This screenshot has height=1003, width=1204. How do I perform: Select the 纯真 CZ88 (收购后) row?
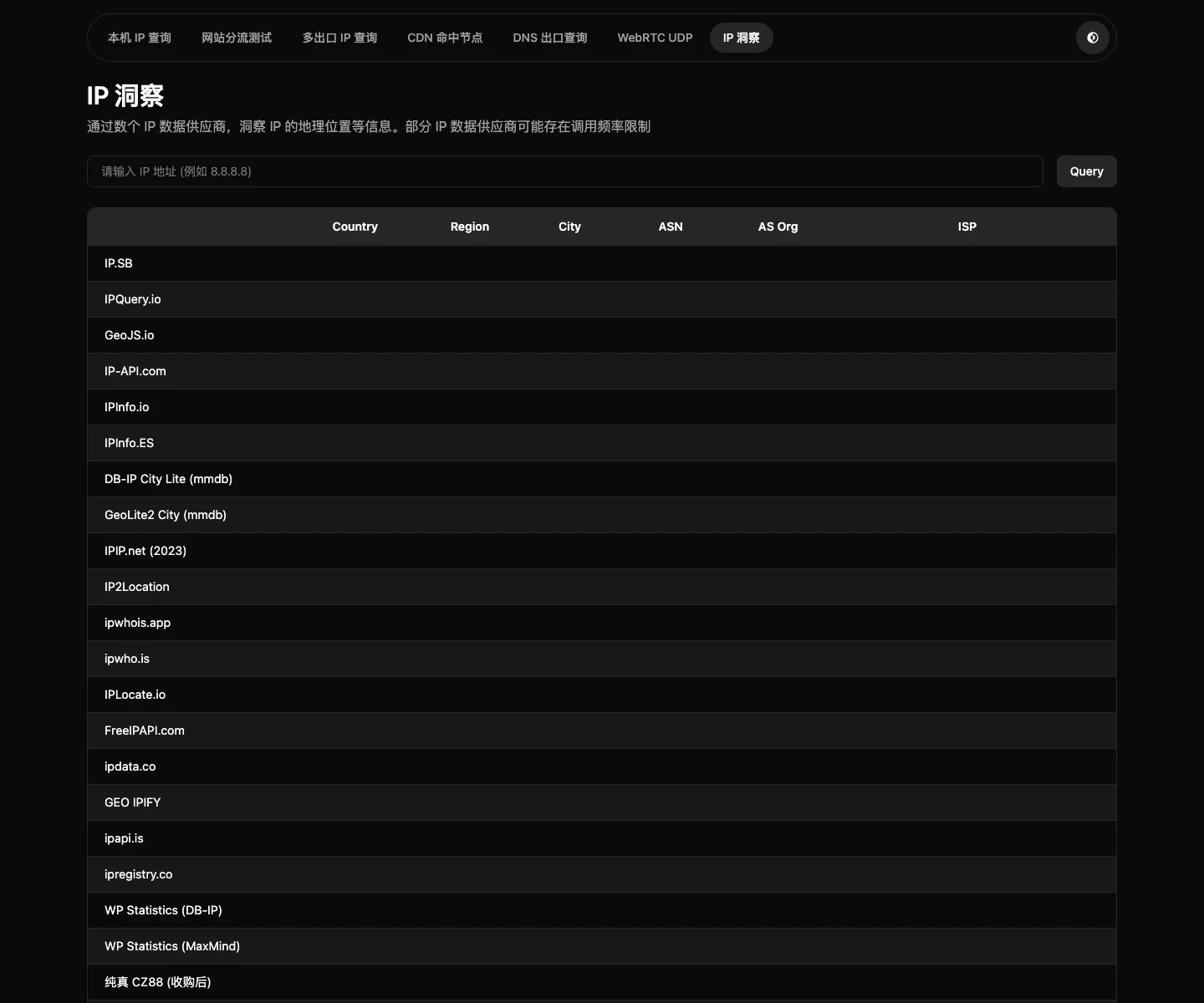click(x=602, y=982)
